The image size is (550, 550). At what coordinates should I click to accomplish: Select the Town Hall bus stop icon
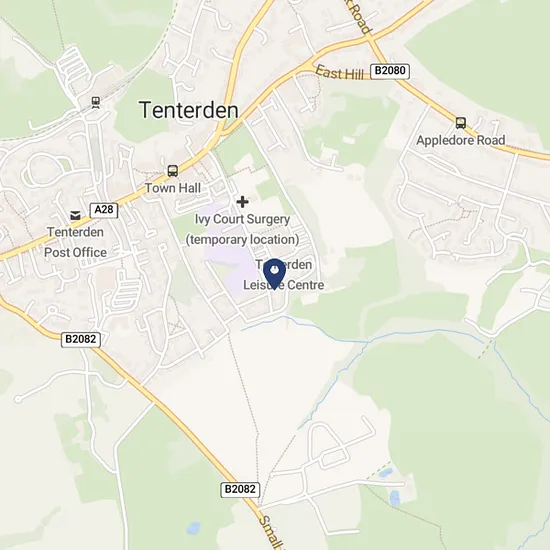pos(173,171)
